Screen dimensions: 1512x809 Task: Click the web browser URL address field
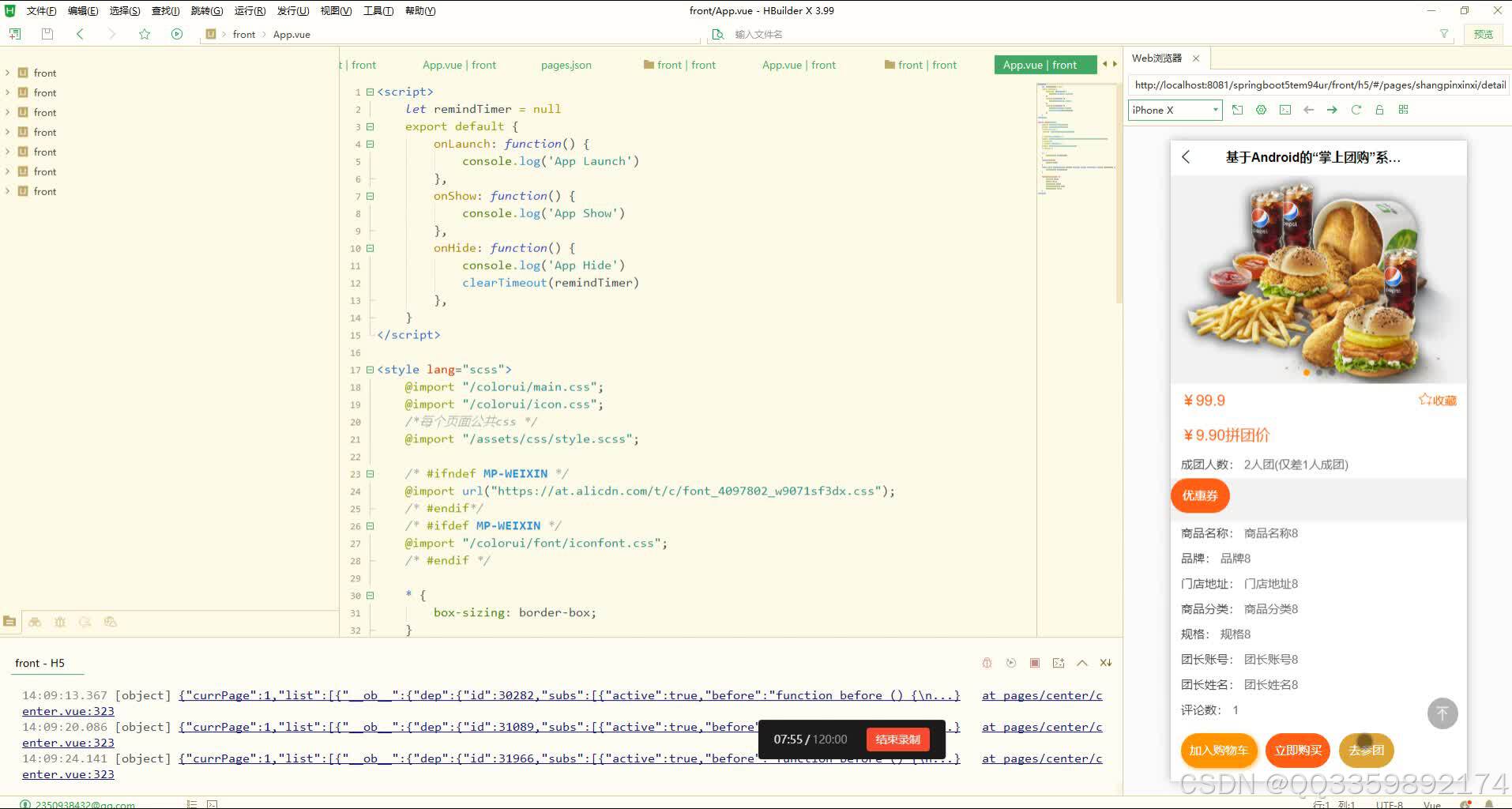click(1319, 85)
